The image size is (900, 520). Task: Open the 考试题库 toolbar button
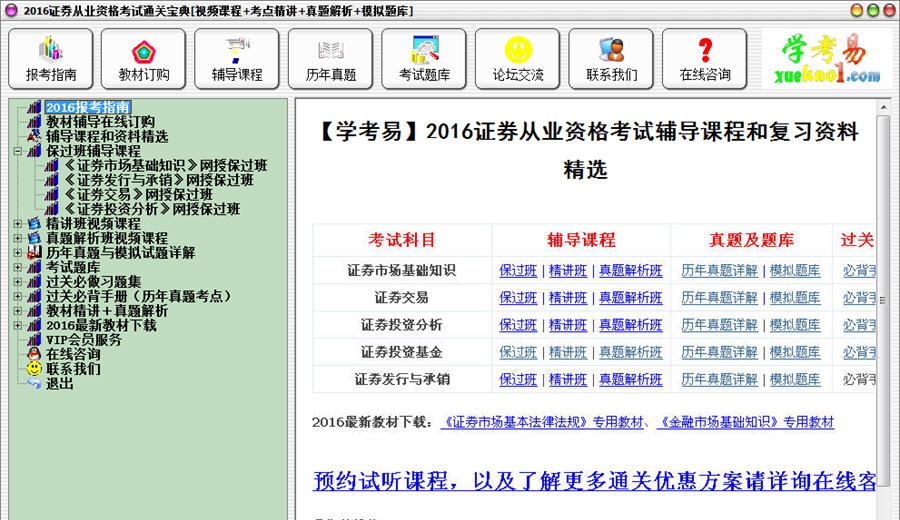pos(424,59)
